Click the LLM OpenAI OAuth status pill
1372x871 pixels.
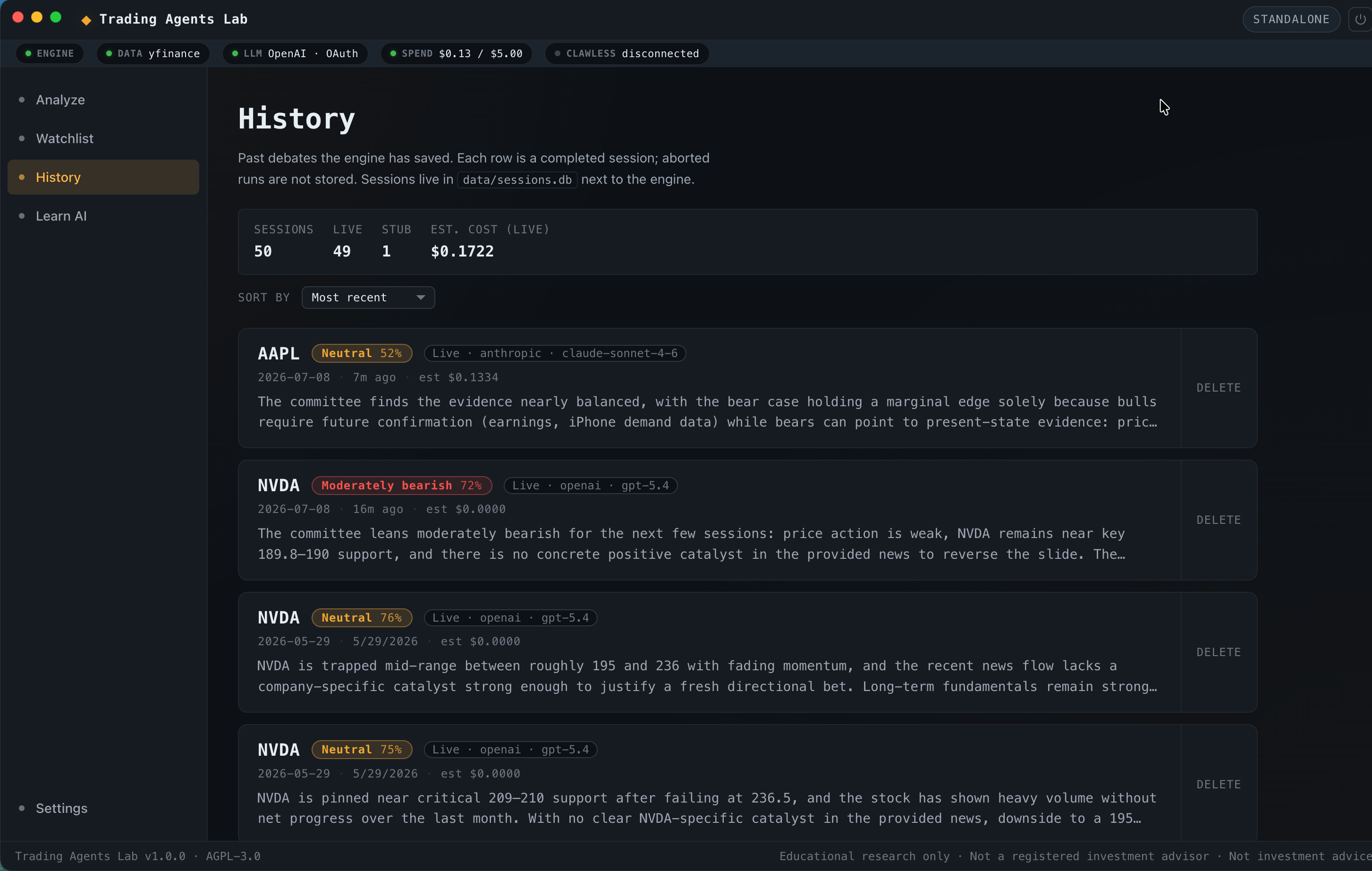(x=295, y=53)
